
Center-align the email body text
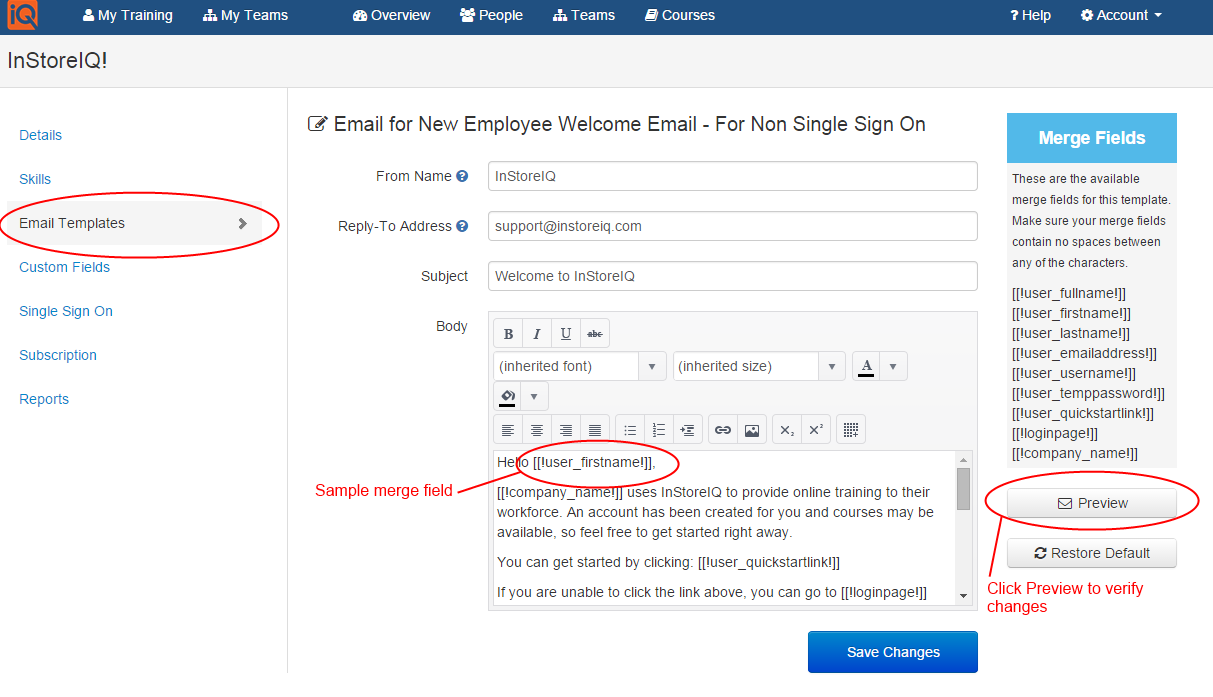tap(537, 430)
